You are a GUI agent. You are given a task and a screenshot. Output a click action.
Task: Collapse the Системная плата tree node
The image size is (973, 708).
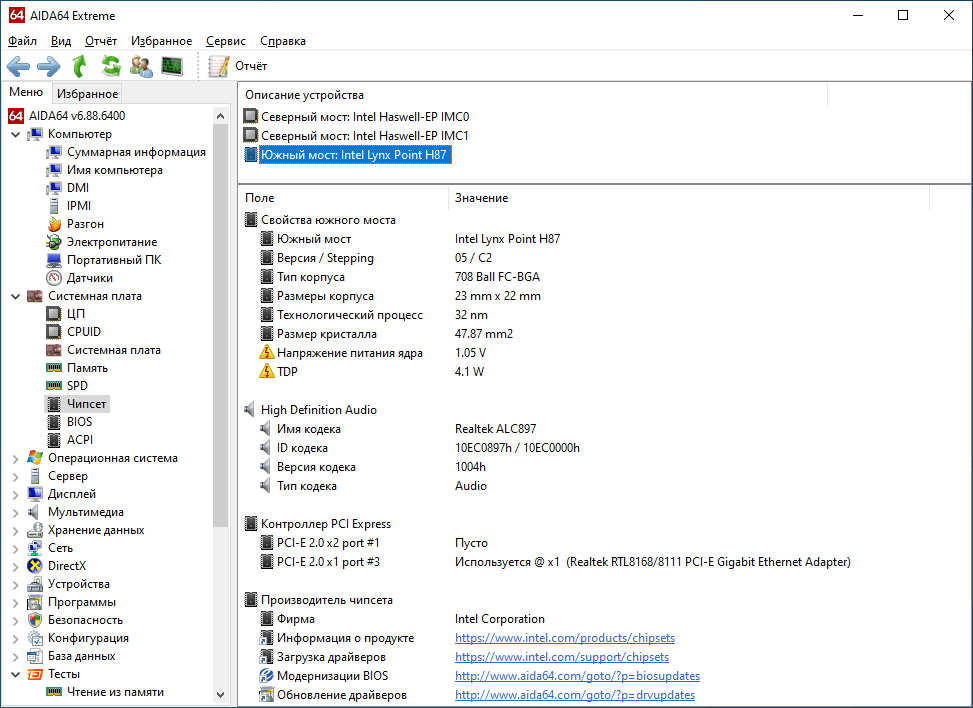[16, 296]
